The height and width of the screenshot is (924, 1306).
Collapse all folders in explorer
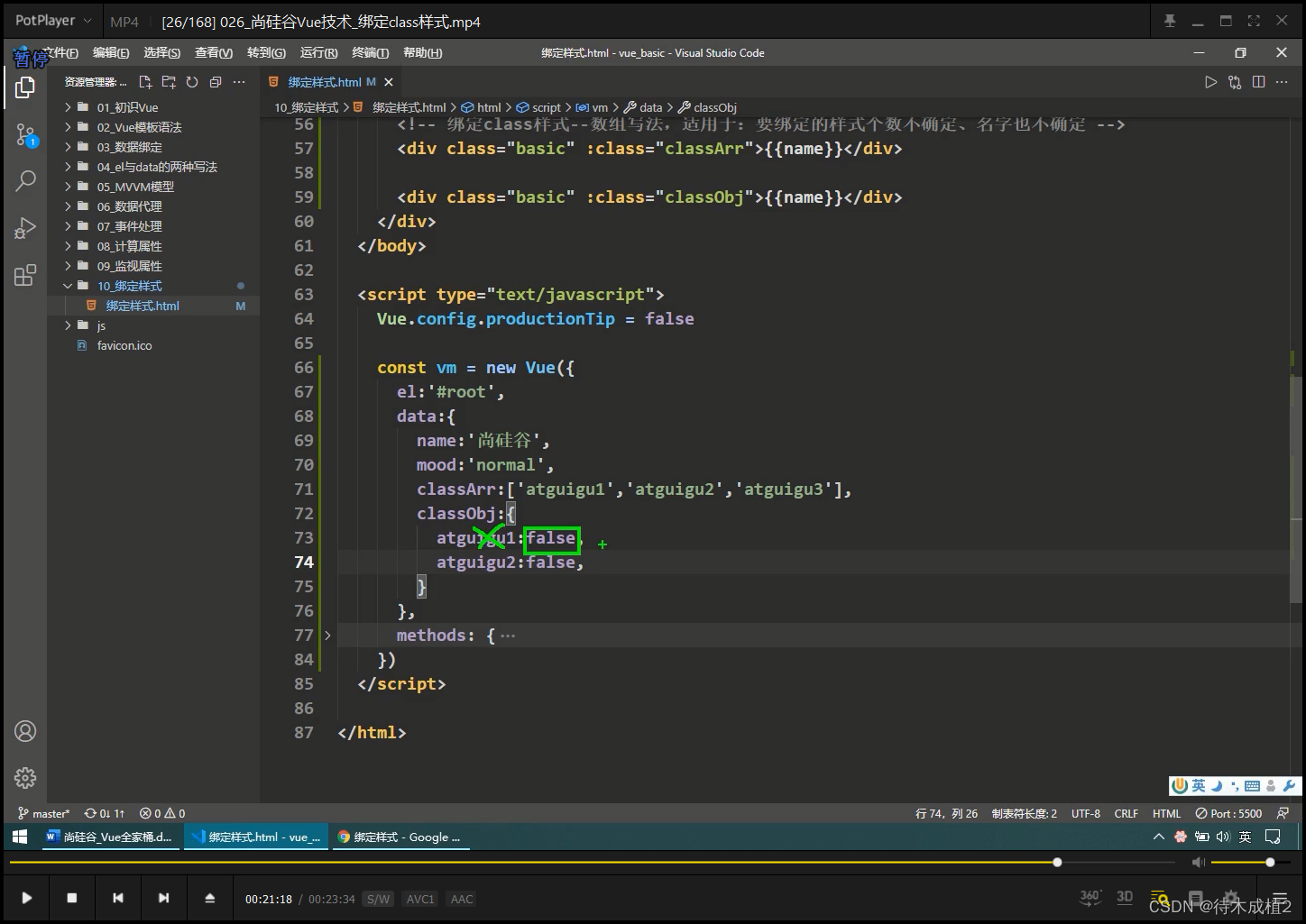click(x=216, y=82)
